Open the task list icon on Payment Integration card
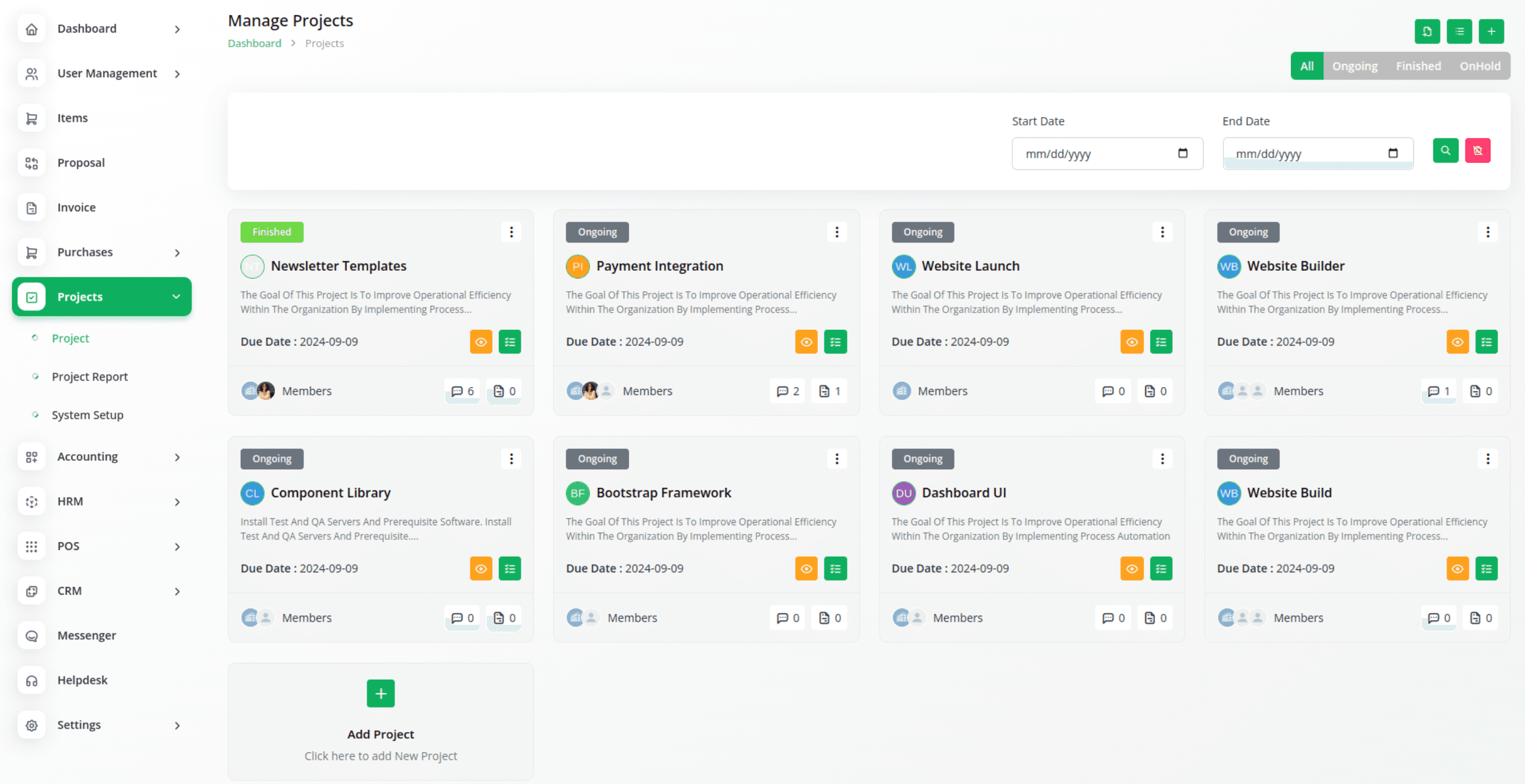 pos(835,342)
